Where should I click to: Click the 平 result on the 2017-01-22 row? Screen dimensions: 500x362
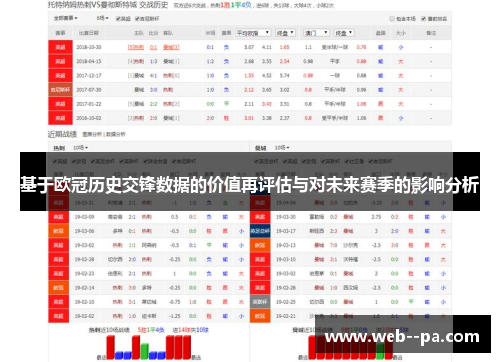pyautogui.click(x=226, y=104)
